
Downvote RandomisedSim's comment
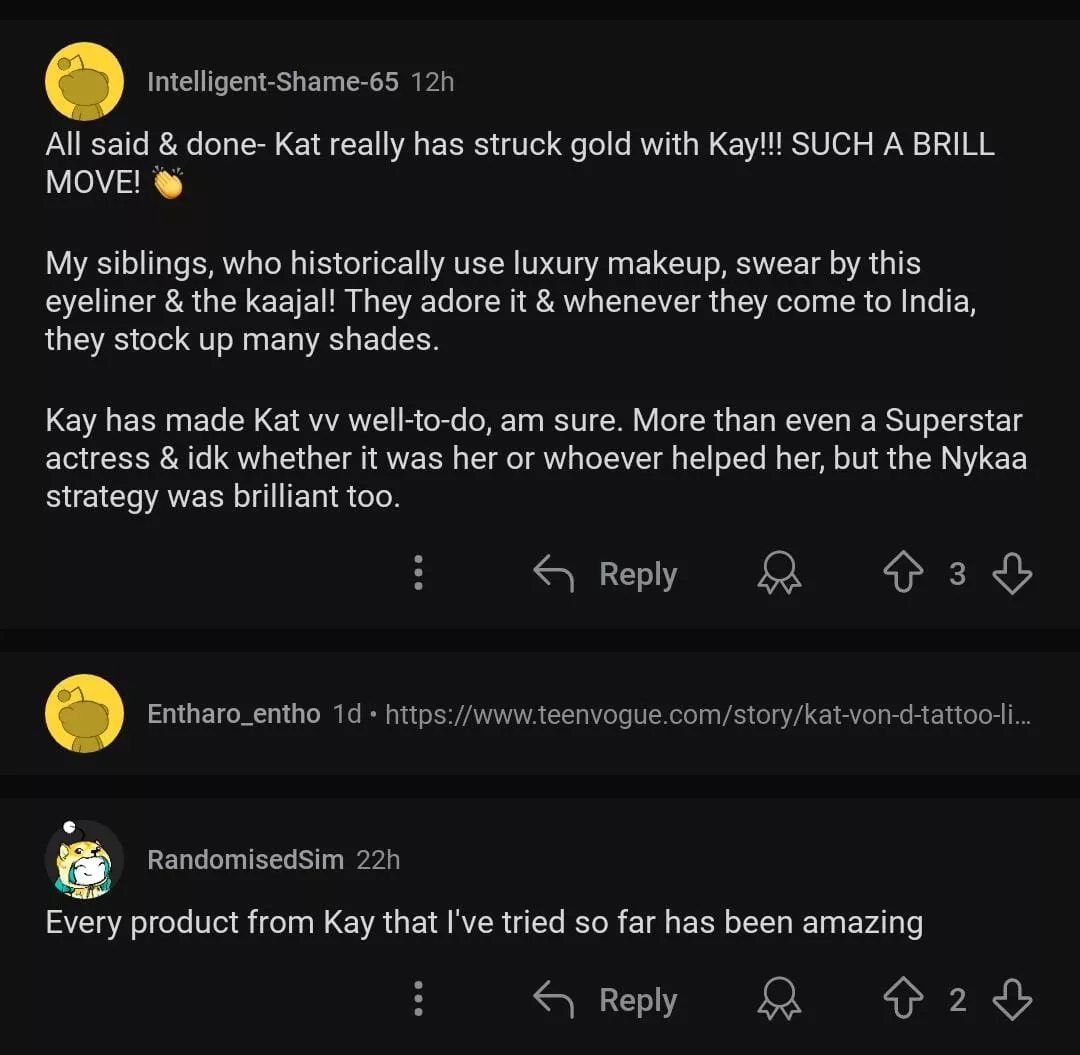1011,1000
